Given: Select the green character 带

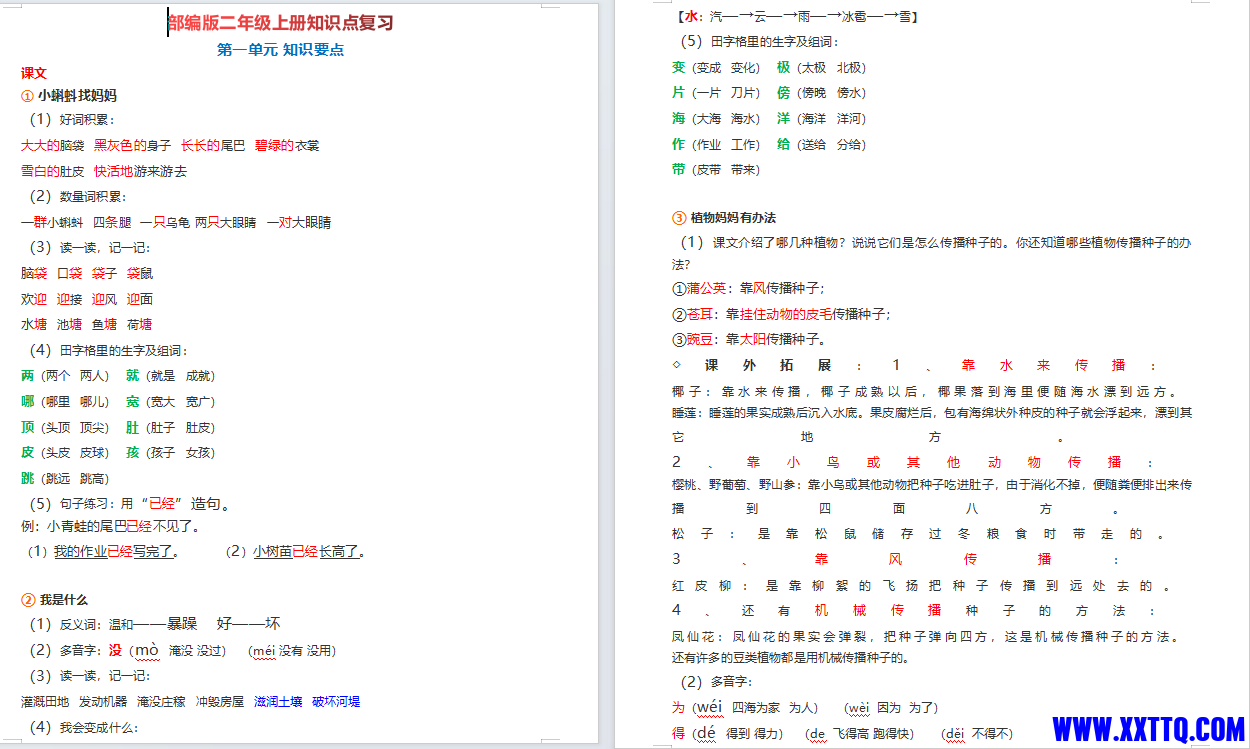Looking at the screenshot, I should (x=679, y=170).
